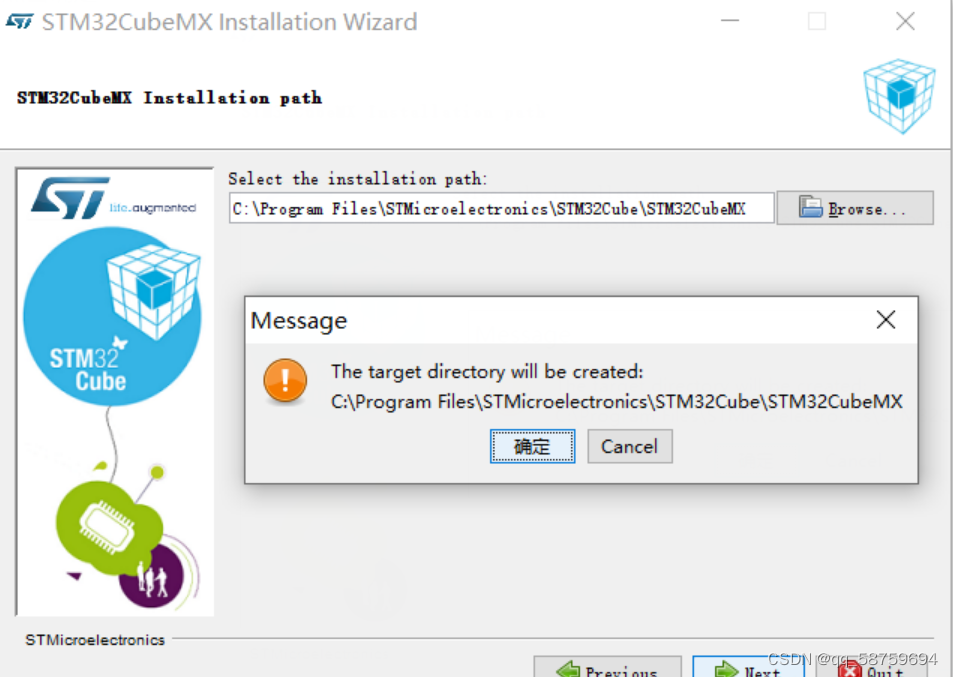
Task: Click the ST logo in title bar
Action: (x=19, y=22)
